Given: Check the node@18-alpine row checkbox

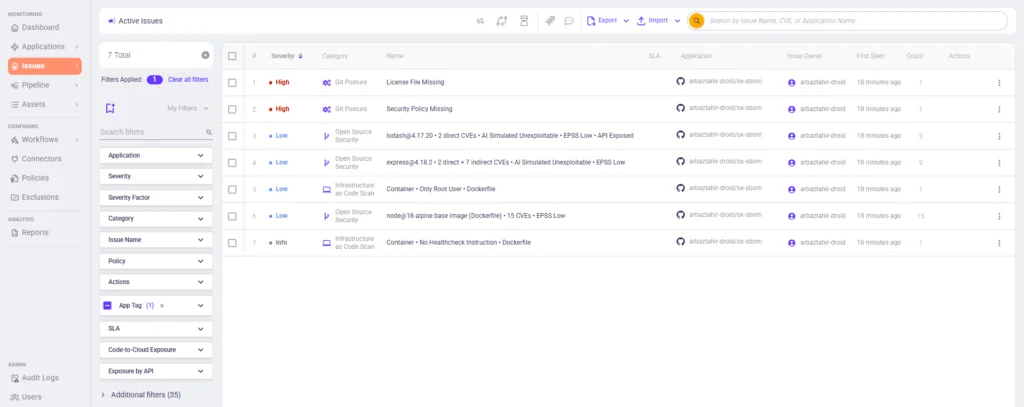Looking at the screenshot, I should [232, 216].
